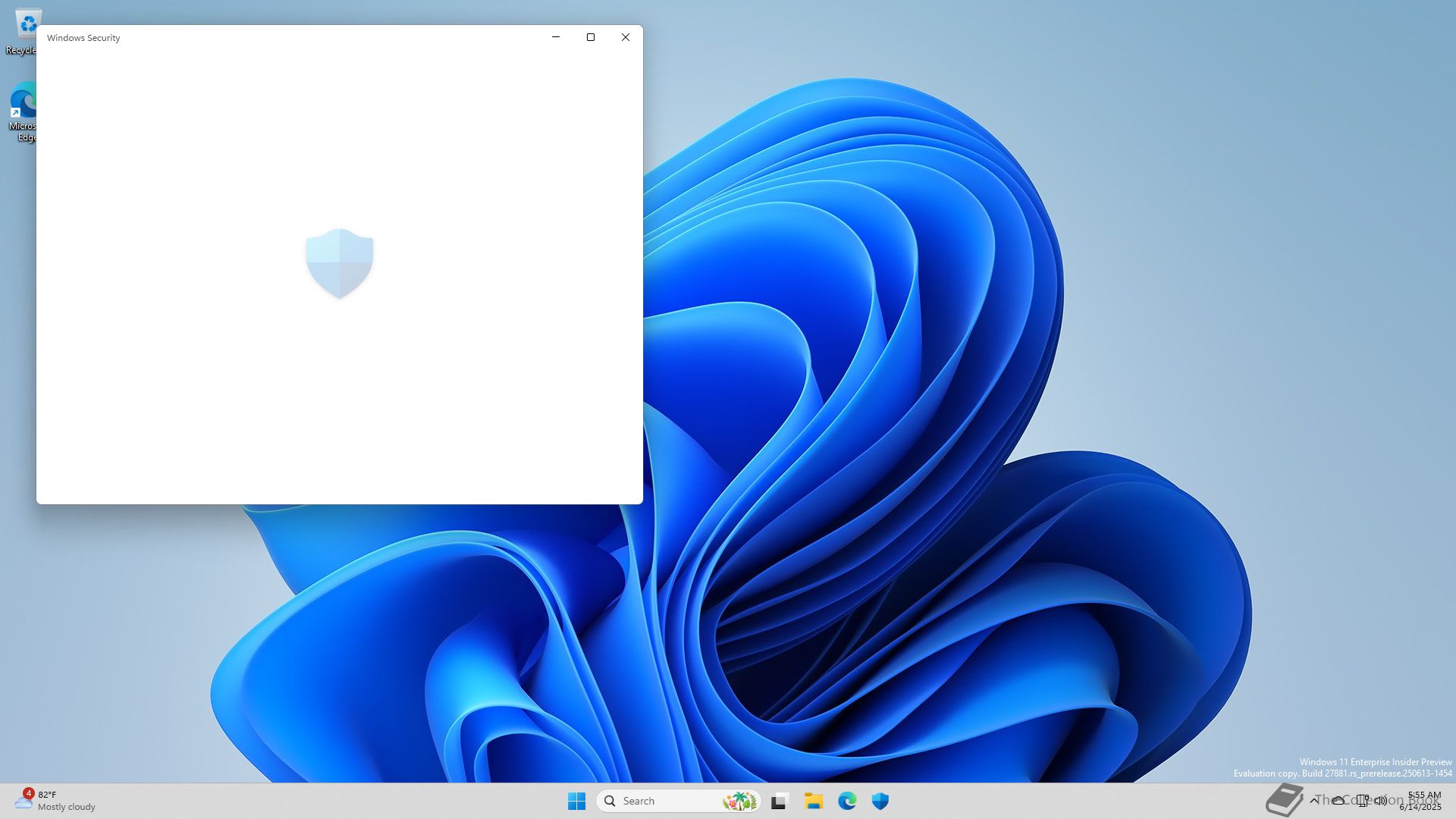
Task: Click the loading shield logo in window
Action: 340,263
